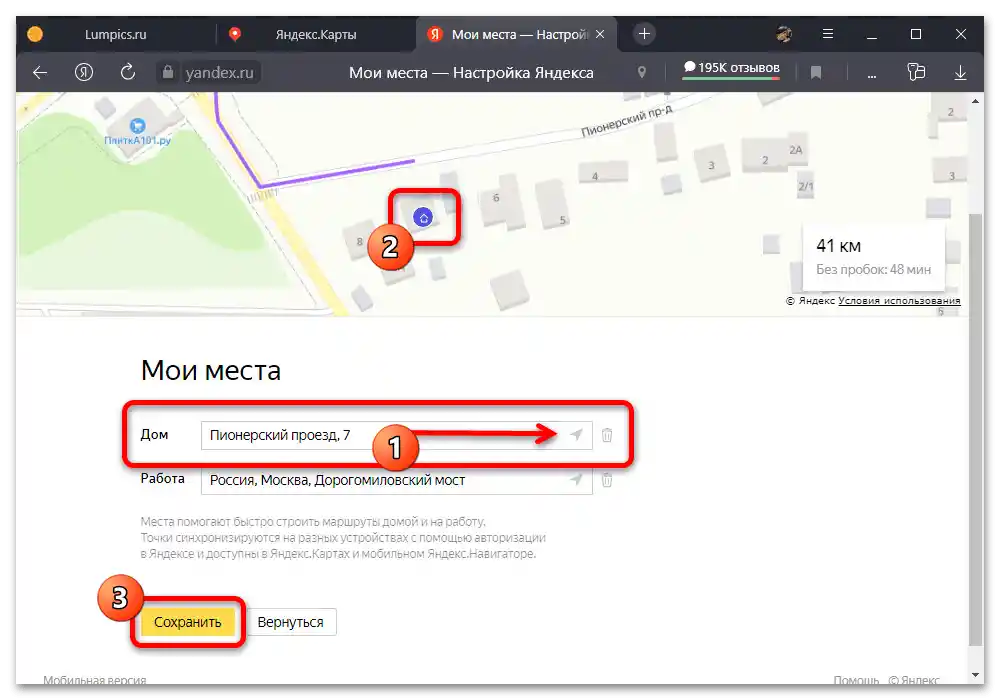Close the Мои места tab

(600, 34)
